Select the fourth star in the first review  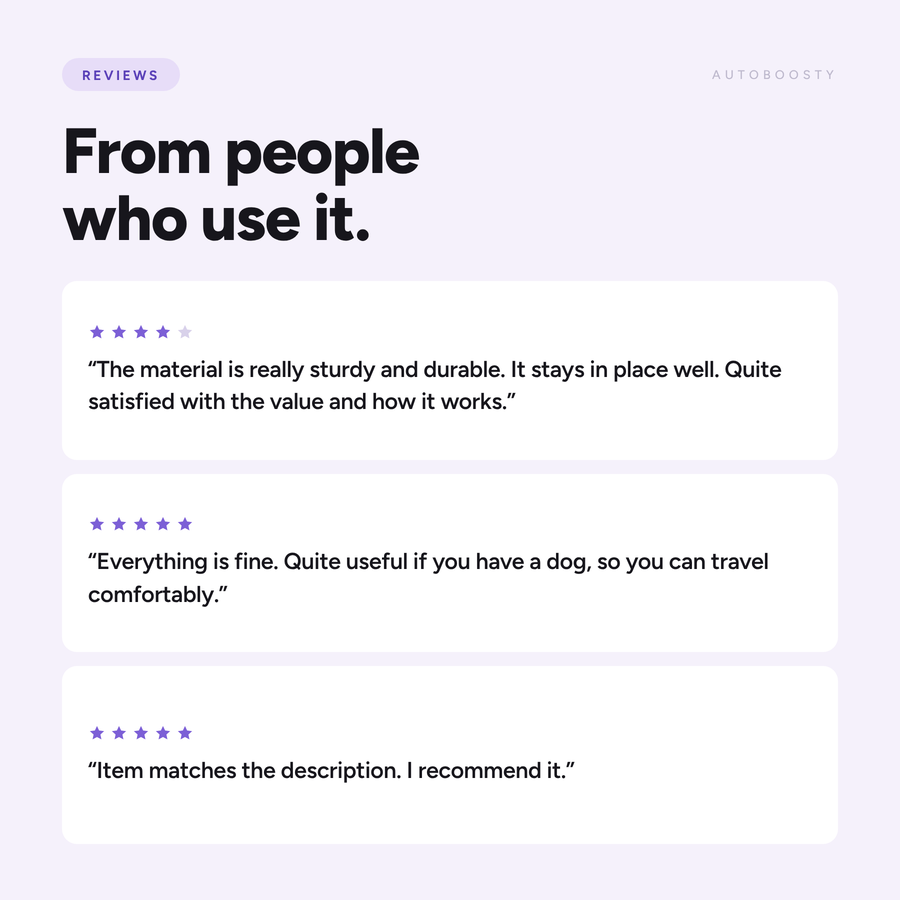point(163,332)
